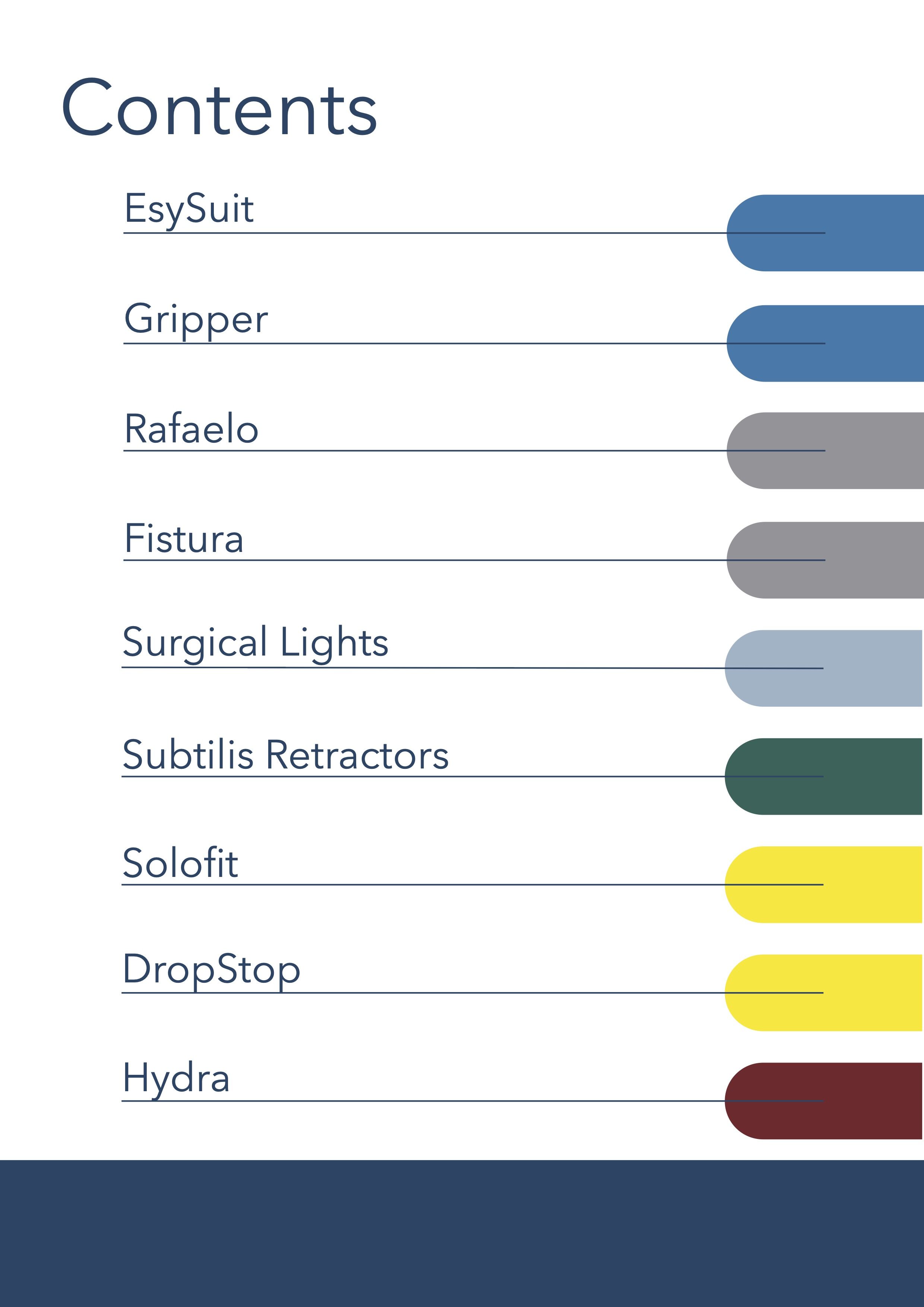Click the blue tab beside EsySuit
Screen dimensions: 924x1307
click(825, 233)
